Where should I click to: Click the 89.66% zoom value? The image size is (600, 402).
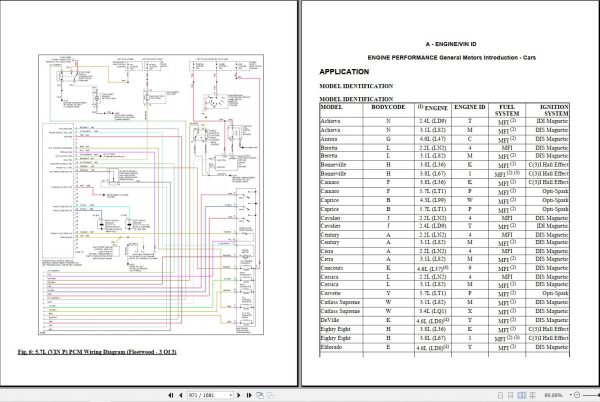pyautogui.click(x=553, y=395)
